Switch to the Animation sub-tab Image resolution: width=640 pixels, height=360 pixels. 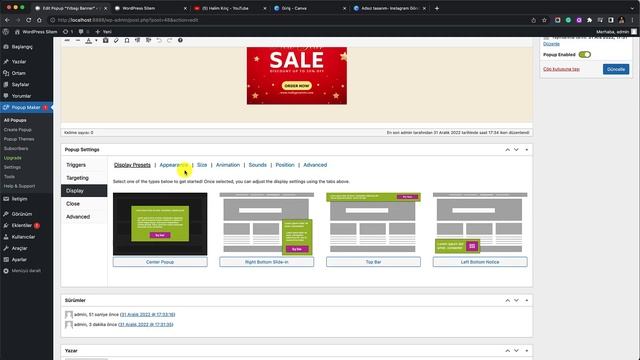[228, 165]
